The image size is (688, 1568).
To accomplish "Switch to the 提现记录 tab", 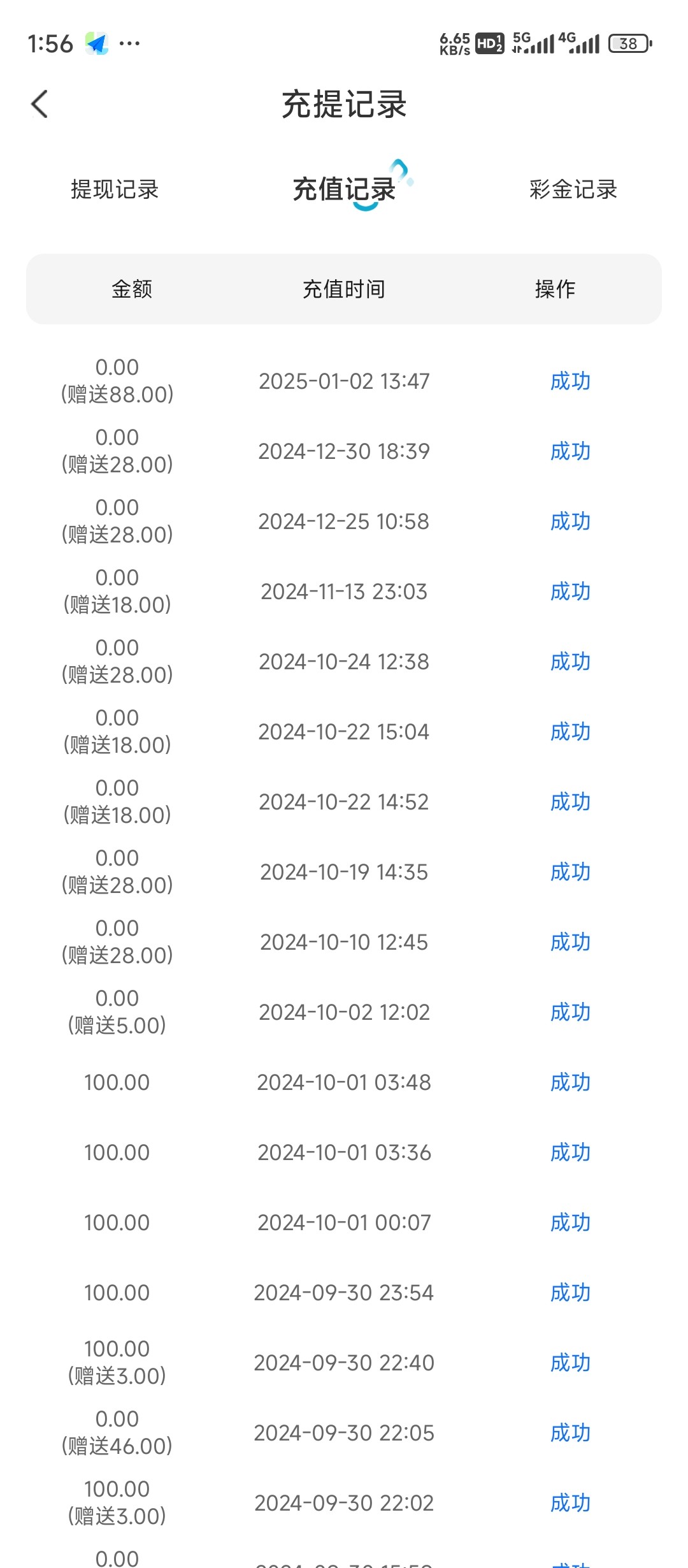I will (115, 189).
